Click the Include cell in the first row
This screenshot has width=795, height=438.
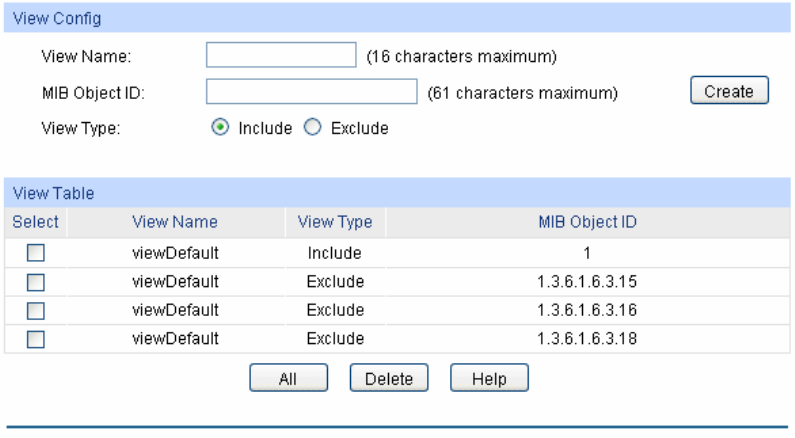[x=335, y=254]
